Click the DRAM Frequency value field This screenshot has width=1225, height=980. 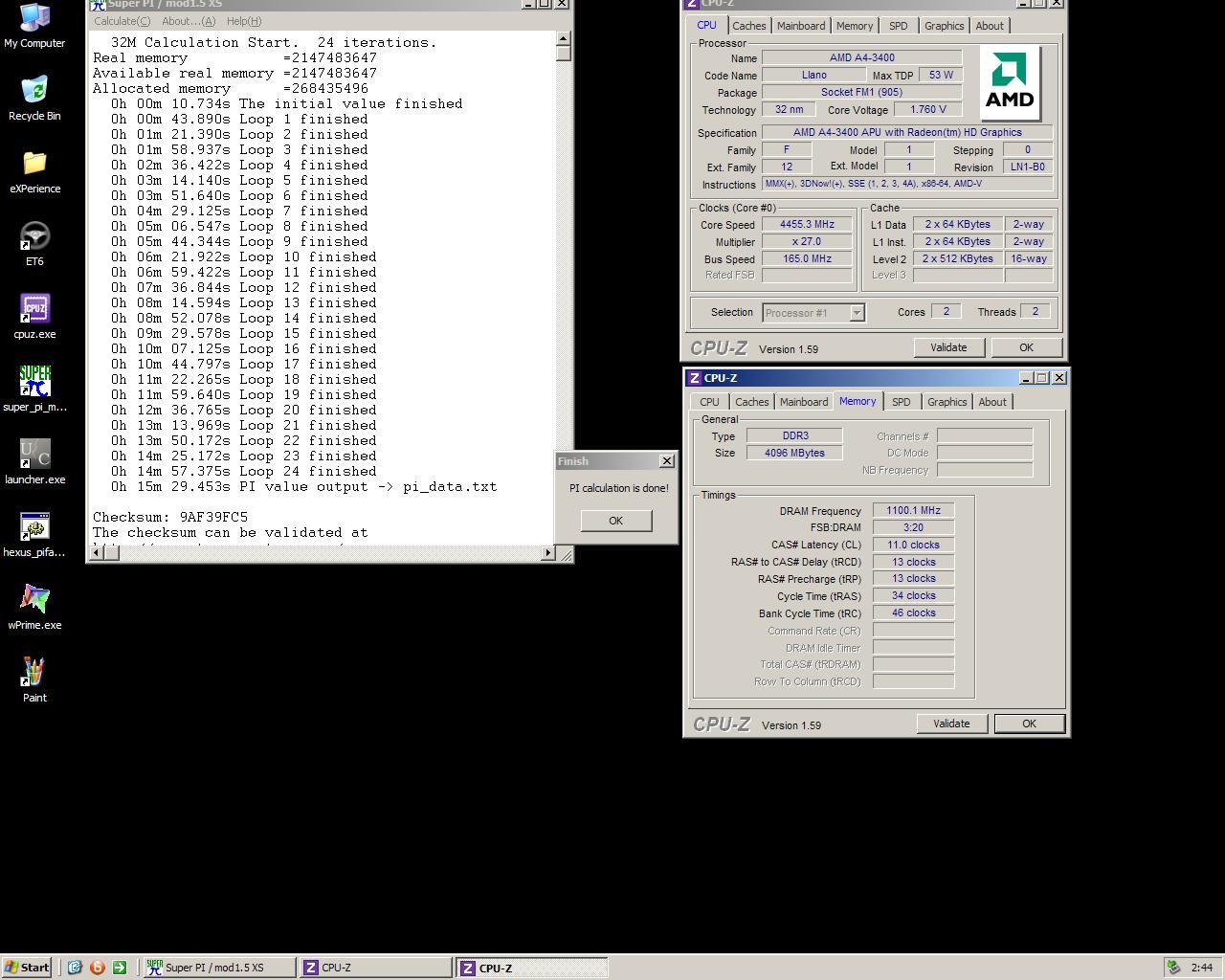(x=913, y=511)
